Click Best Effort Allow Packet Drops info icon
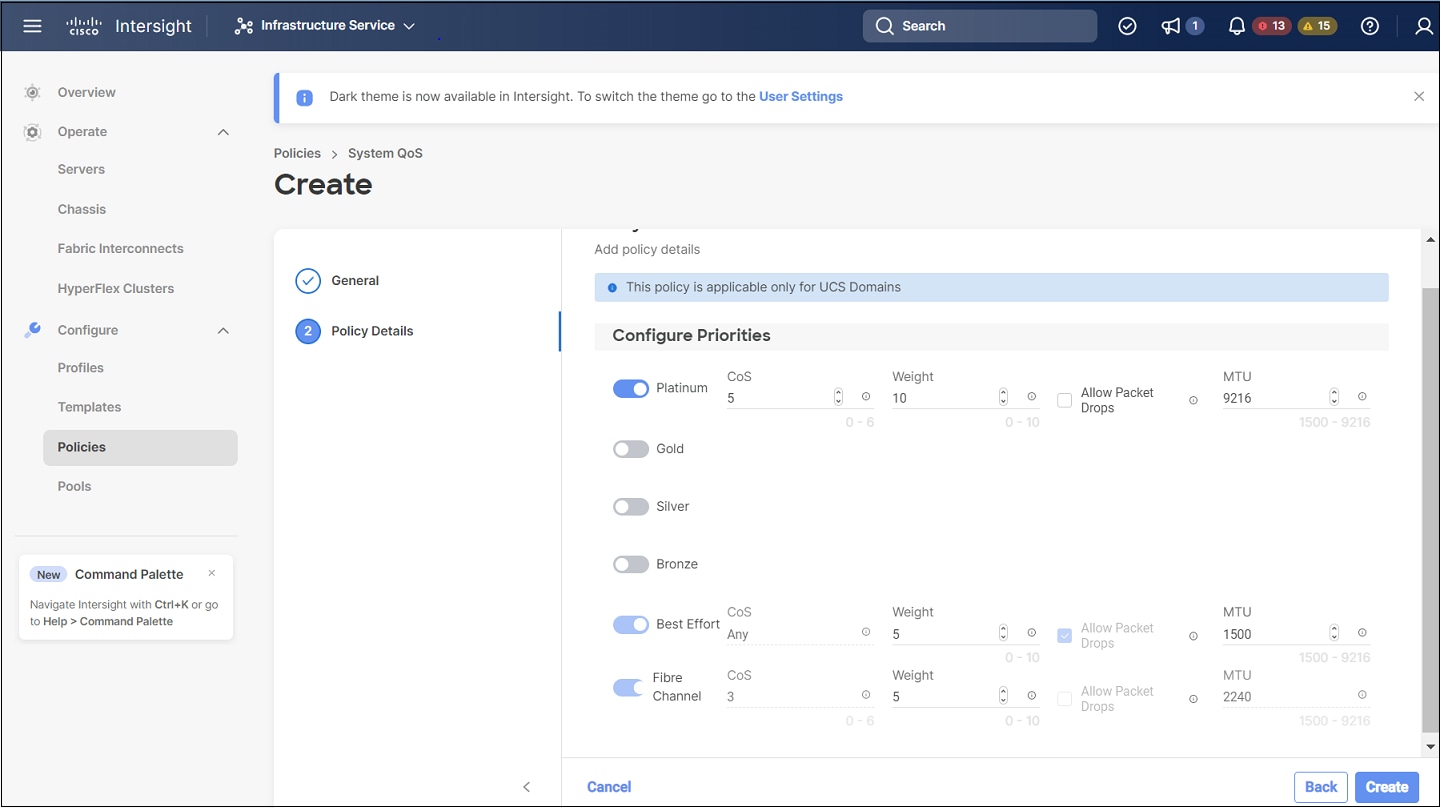The image size is (1441, 808). (x=1193, y=636)
